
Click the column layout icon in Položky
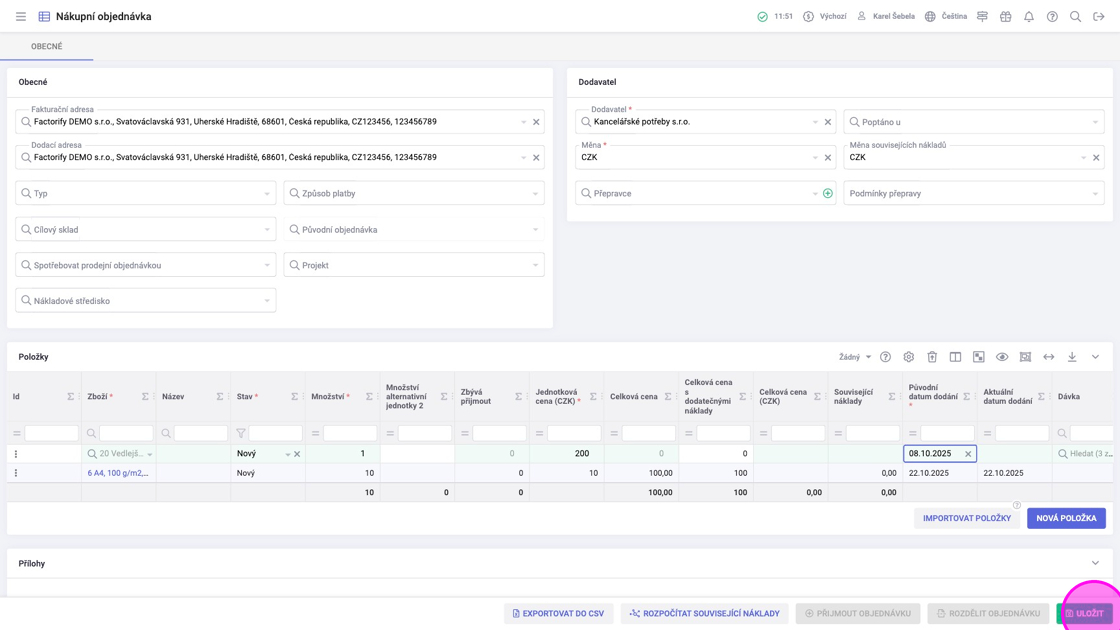point(955,357)
